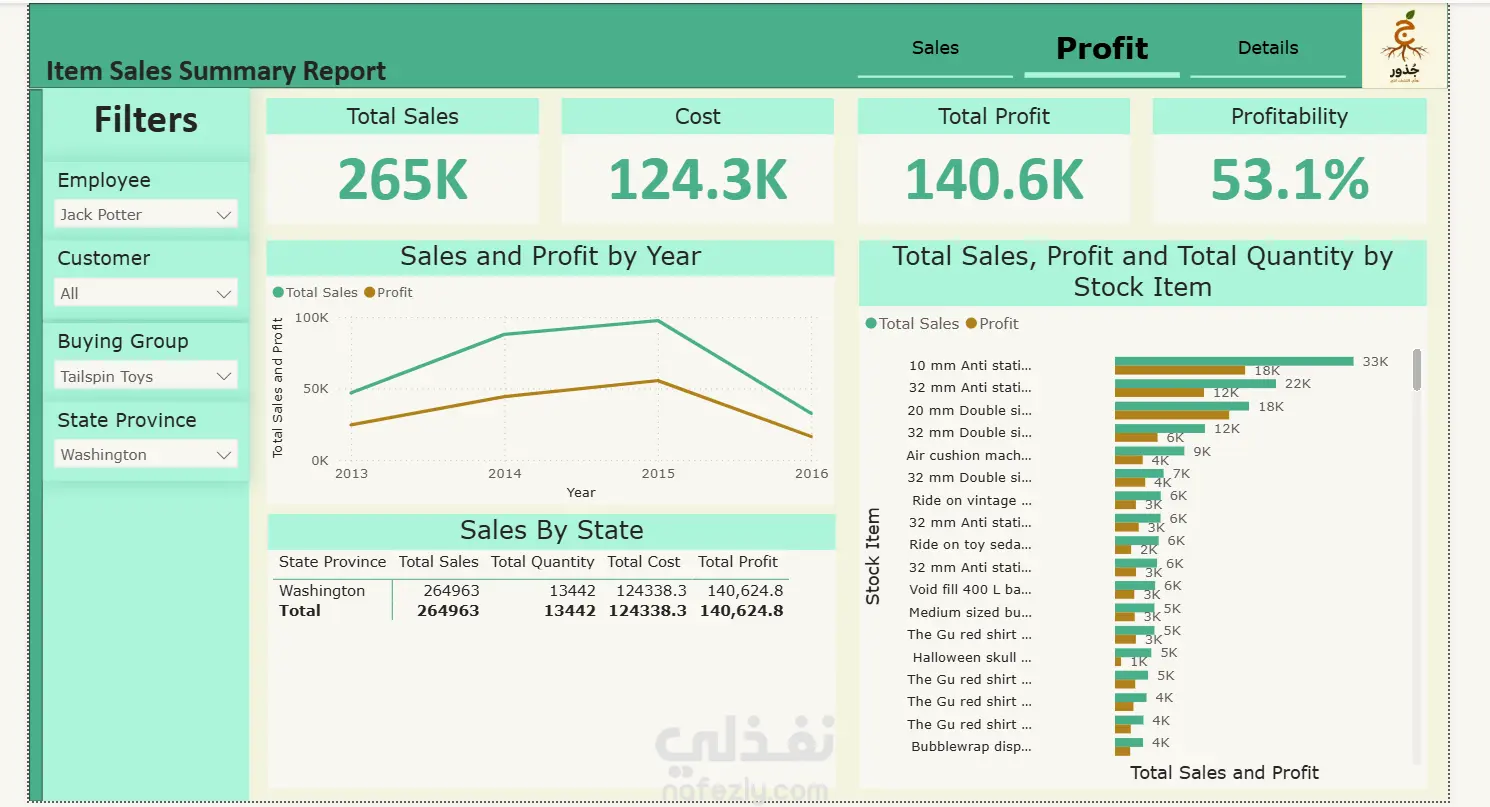Screen dimensions: 1490x807
Task: Click the State Province column header
Action: tap(332, 562)
